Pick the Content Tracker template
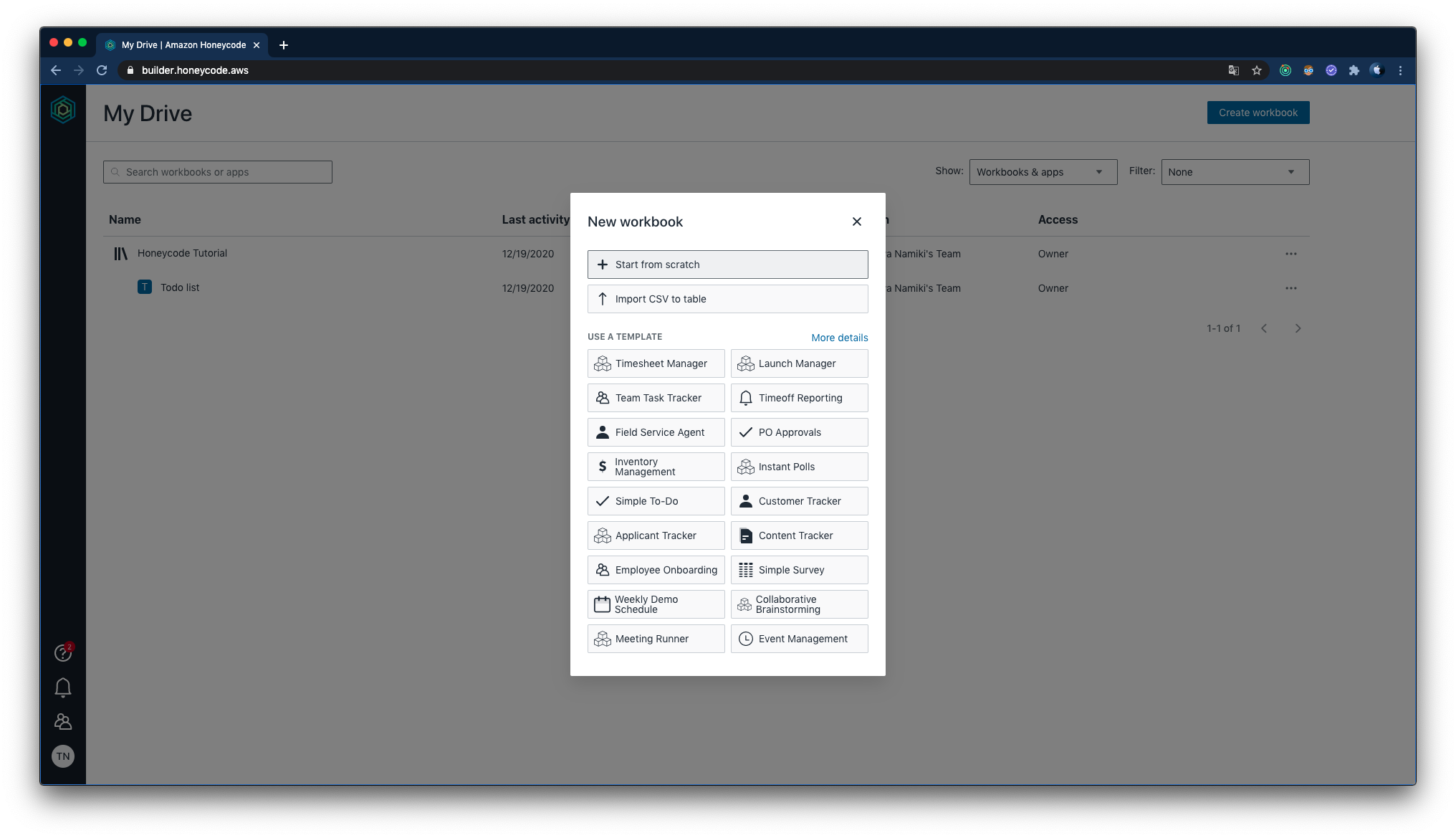This screenshot has width=1456, height=838. coord(799,535)
